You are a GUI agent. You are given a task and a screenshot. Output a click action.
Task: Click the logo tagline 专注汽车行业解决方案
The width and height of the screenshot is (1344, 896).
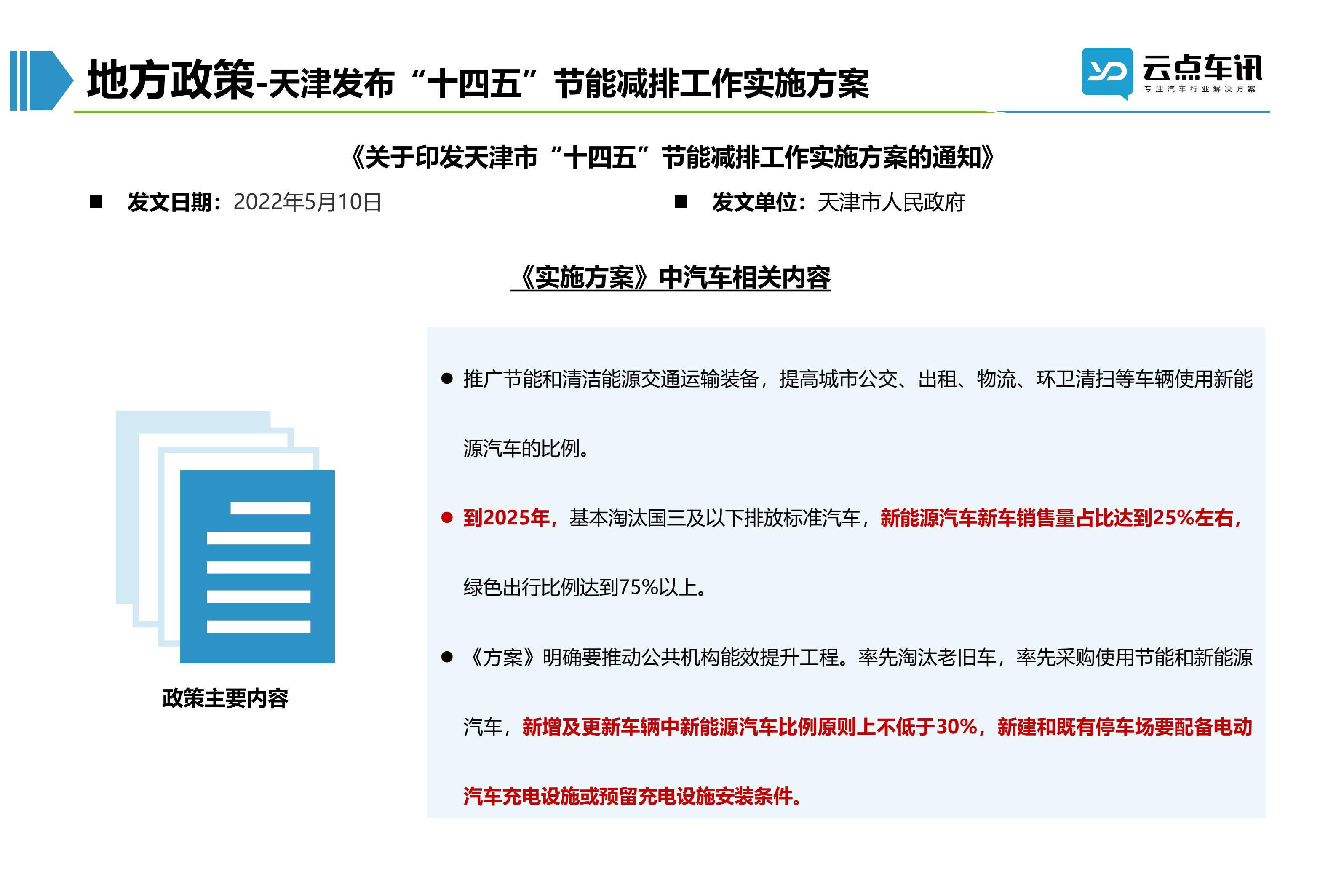1200,89
